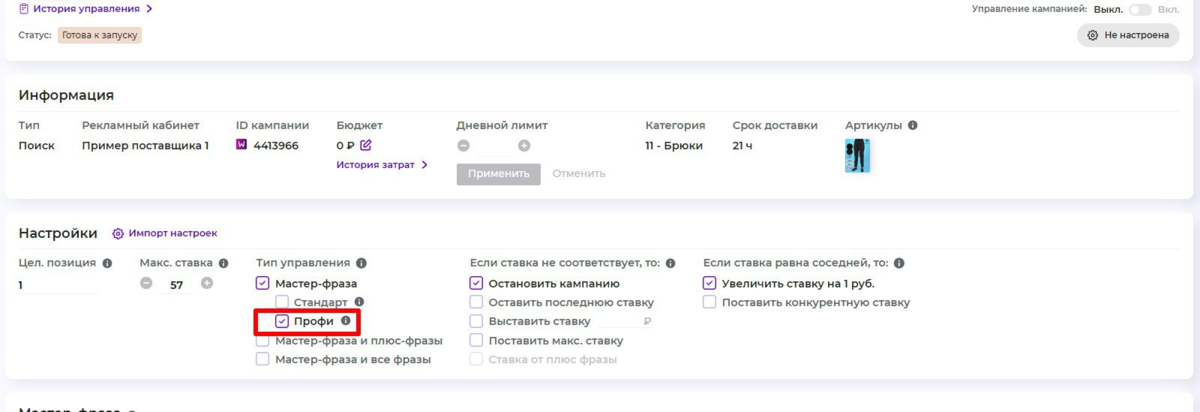The width and height of the screenshot is (1200, 412).
Task: Click info icon next to Цел. позиция
Action: coord(107,263)
